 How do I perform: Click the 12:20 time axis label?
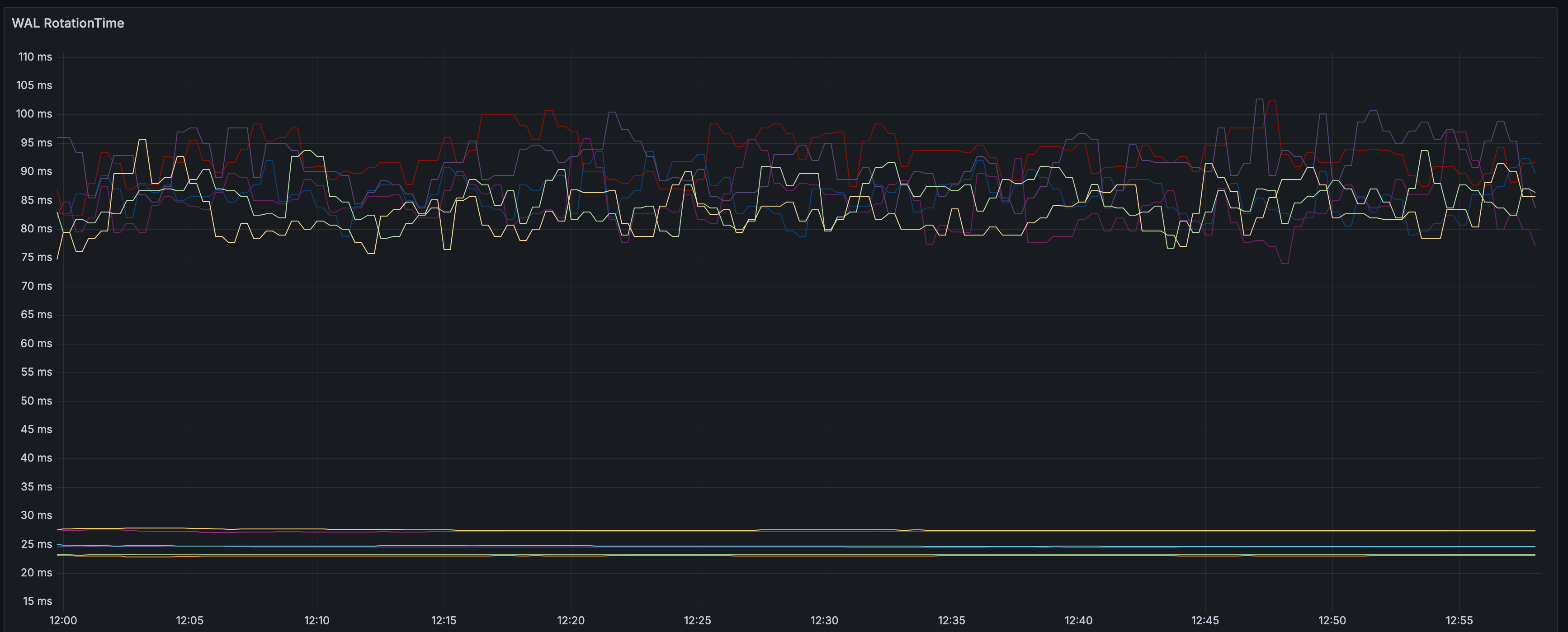point(570,620)
